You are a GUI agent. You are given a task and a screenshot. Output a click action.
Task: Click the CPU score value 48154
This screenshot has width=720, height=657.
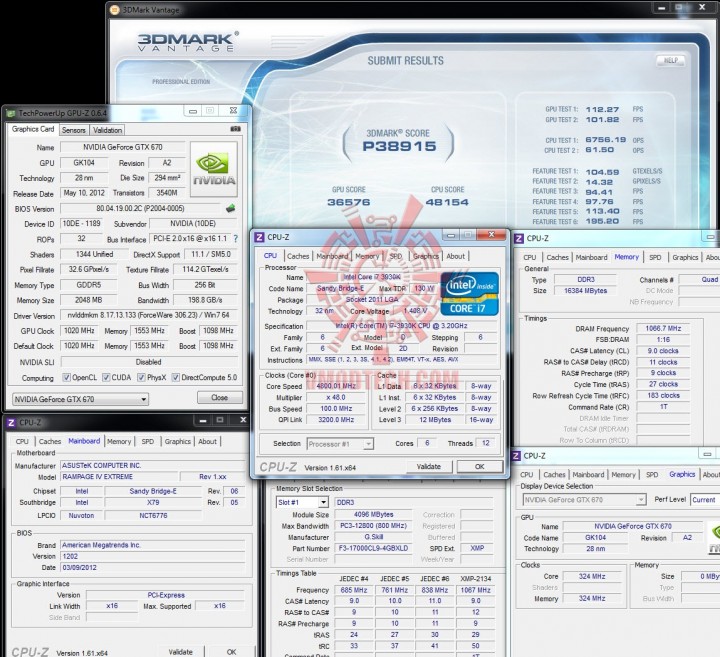coord(447,202)
